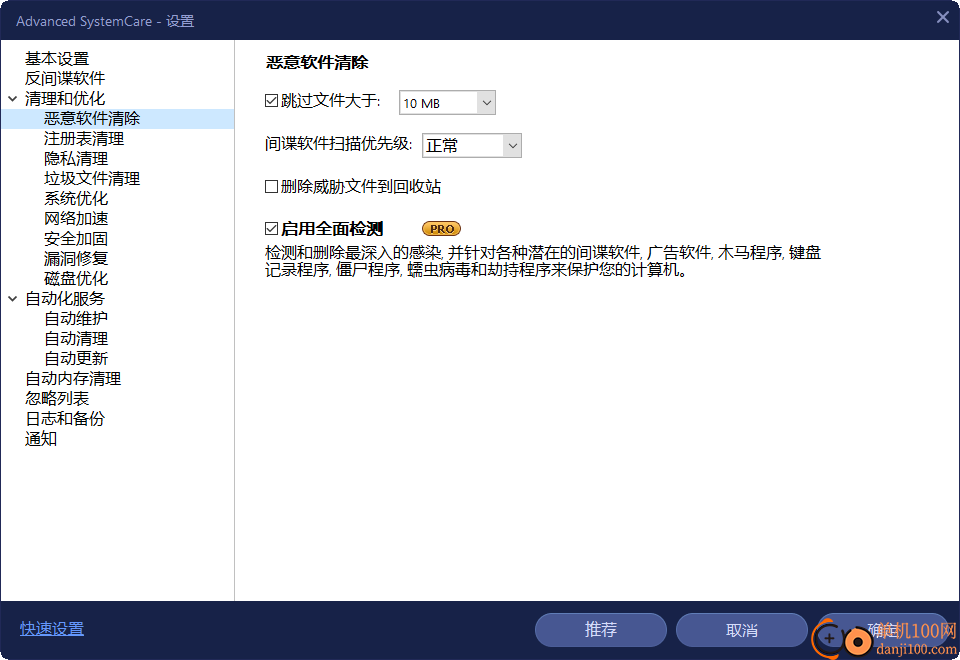The image size is (960, 660).
Task: Close the settings dialog window
Action: (943, 17)
